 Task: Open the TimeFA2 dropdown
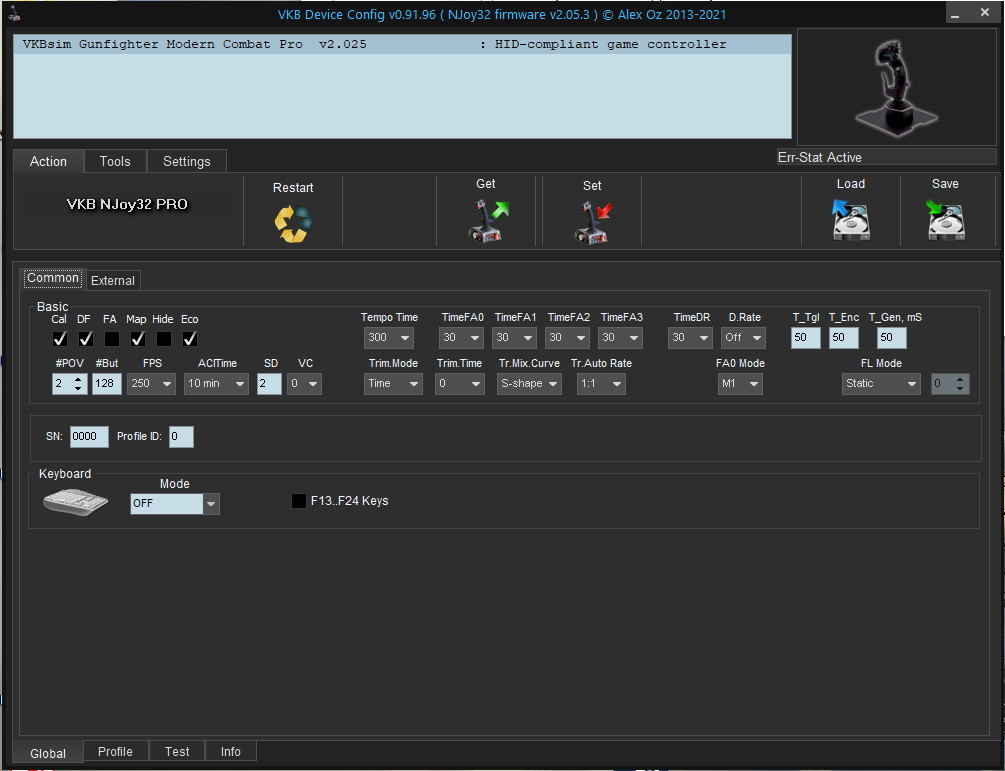tap(567, 338)
